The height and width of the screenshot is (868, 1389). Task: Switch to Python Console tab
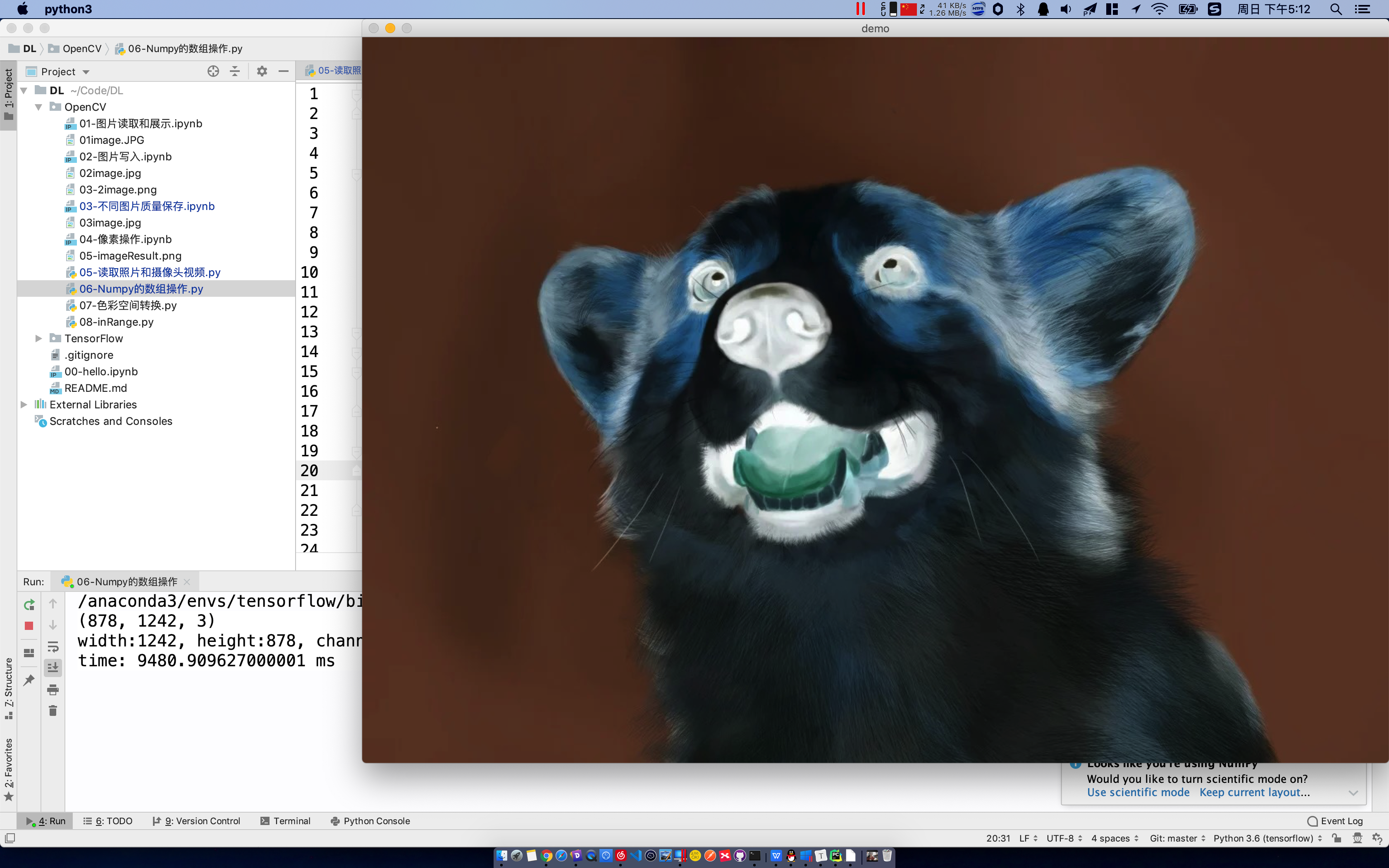click(370, 821)
